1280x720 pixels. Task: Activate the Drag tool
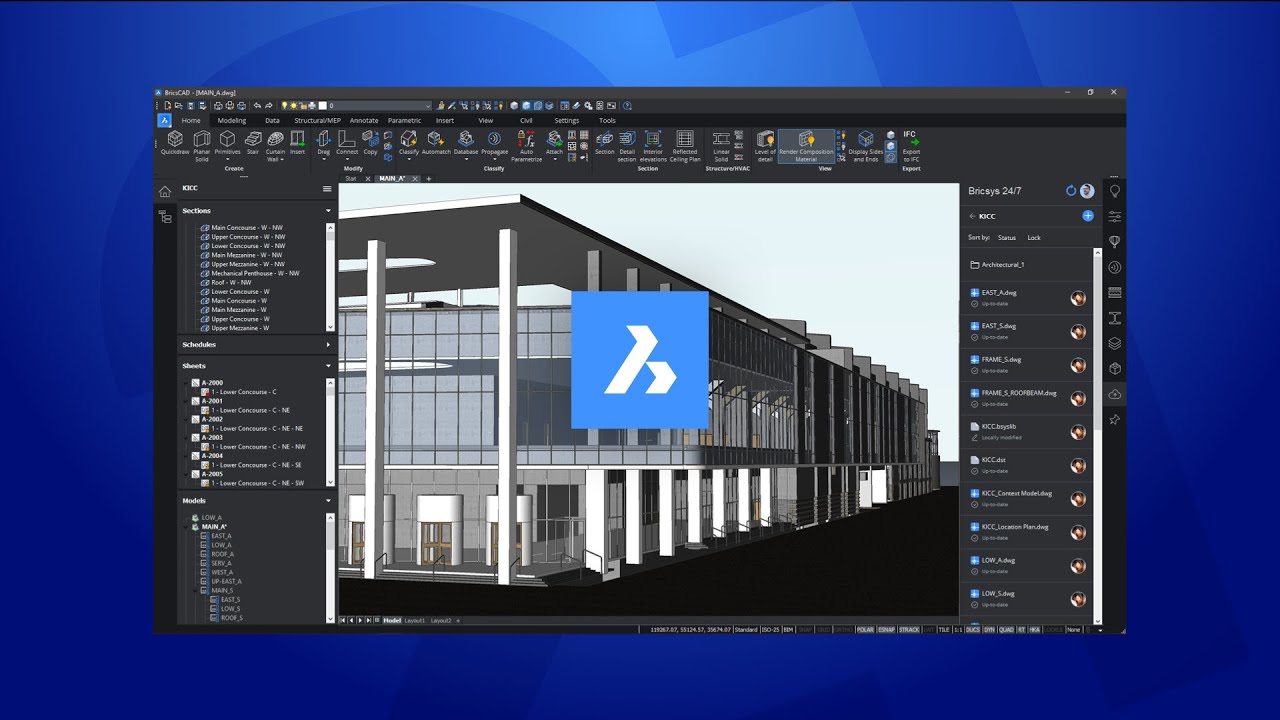click(x=323, y=144)
